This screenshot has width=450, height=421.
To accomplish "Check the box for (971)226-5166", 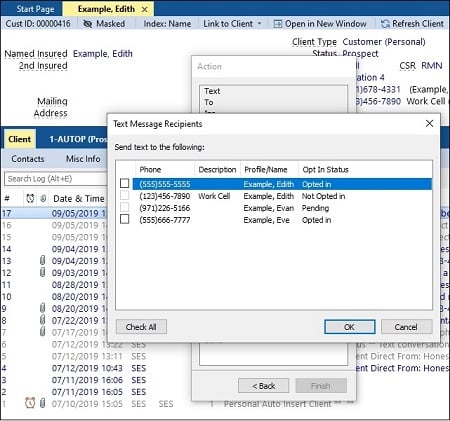I will [125, 207].
